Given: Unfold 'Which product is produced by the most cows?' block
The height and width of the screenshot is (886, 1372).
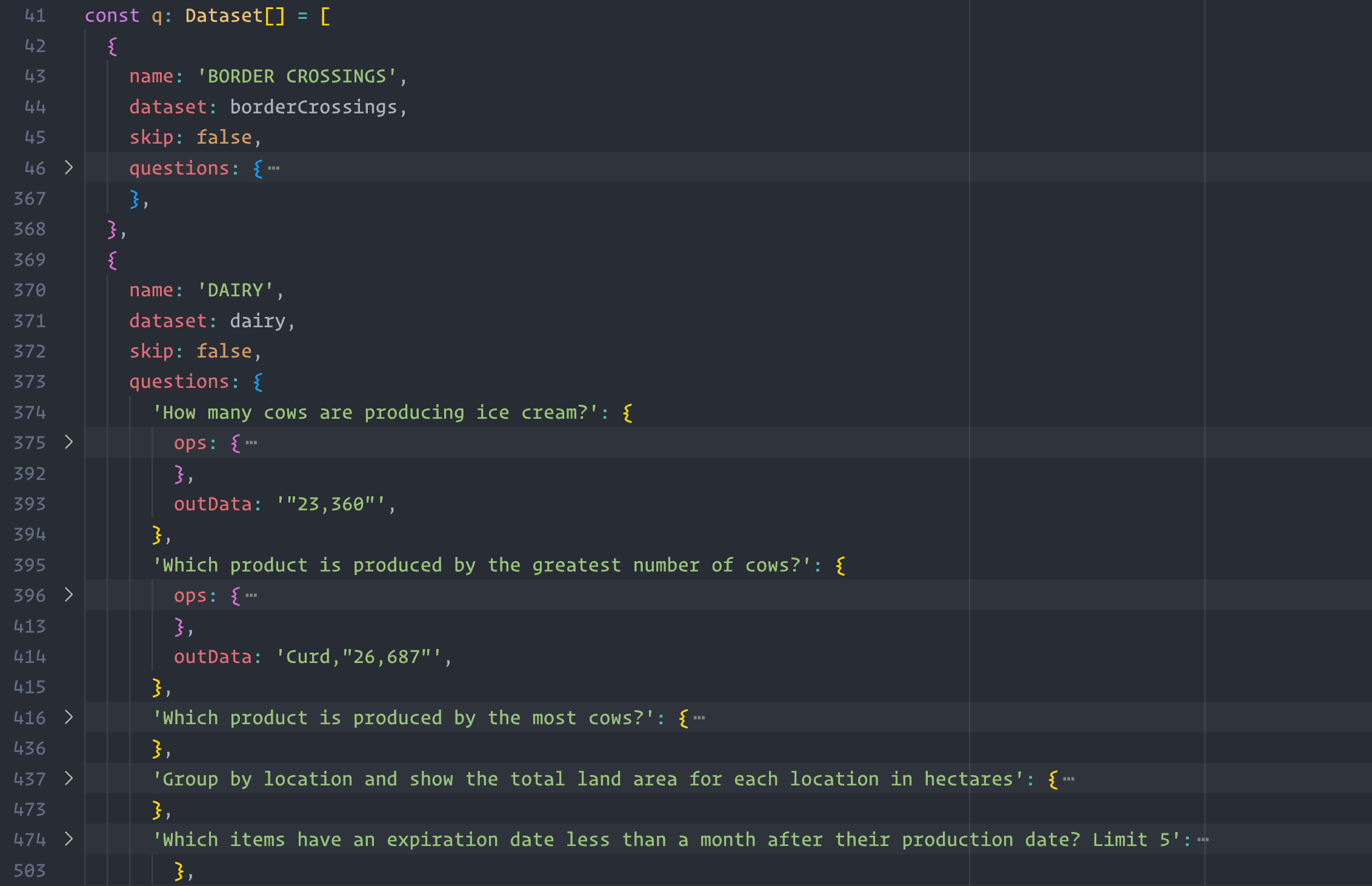Looking at the screenshot, I should (68, 718).
